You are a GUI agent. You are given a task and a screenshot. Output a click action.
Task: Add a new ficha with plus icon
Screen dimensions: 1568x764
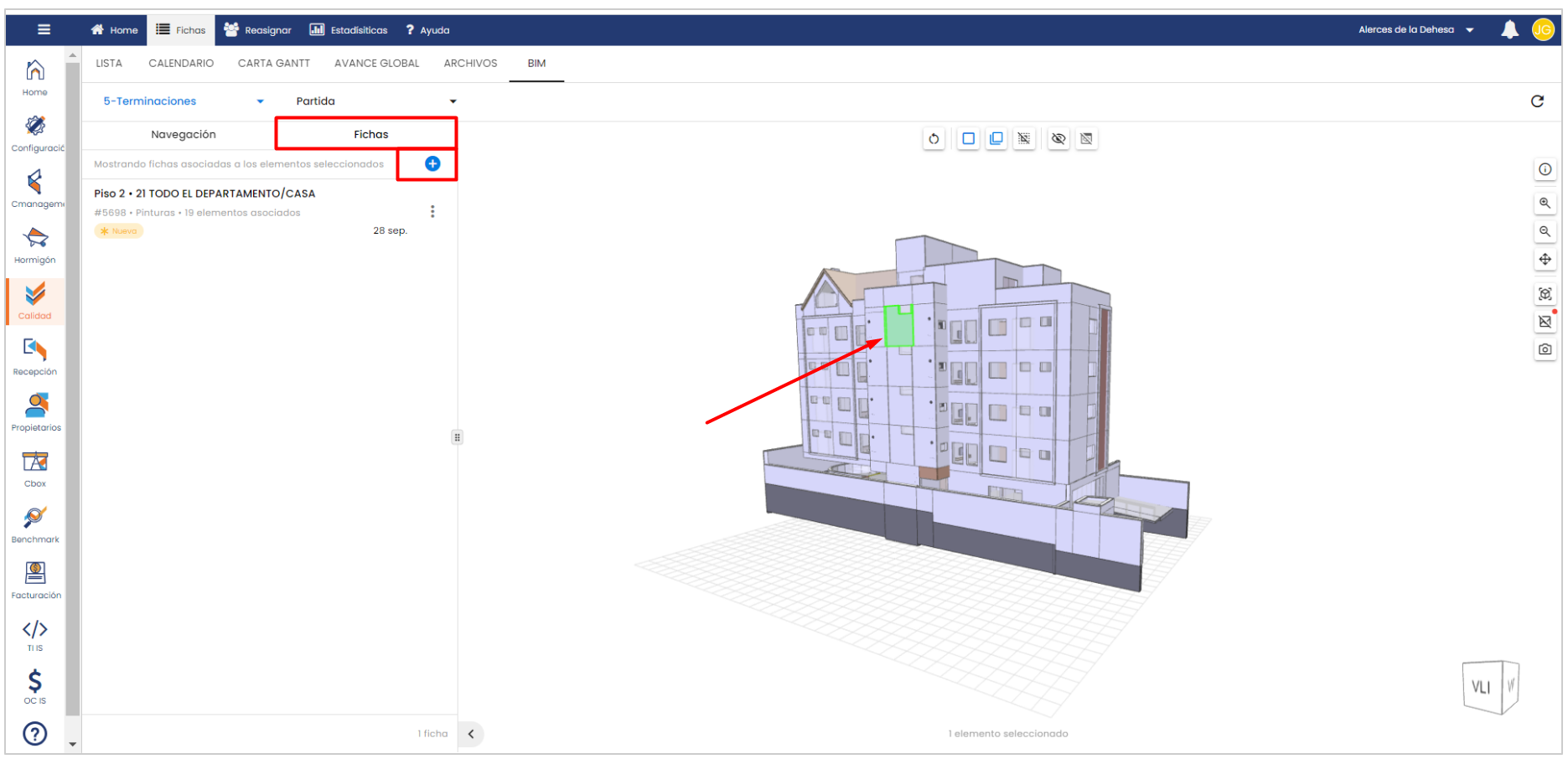tap(432, 164)
